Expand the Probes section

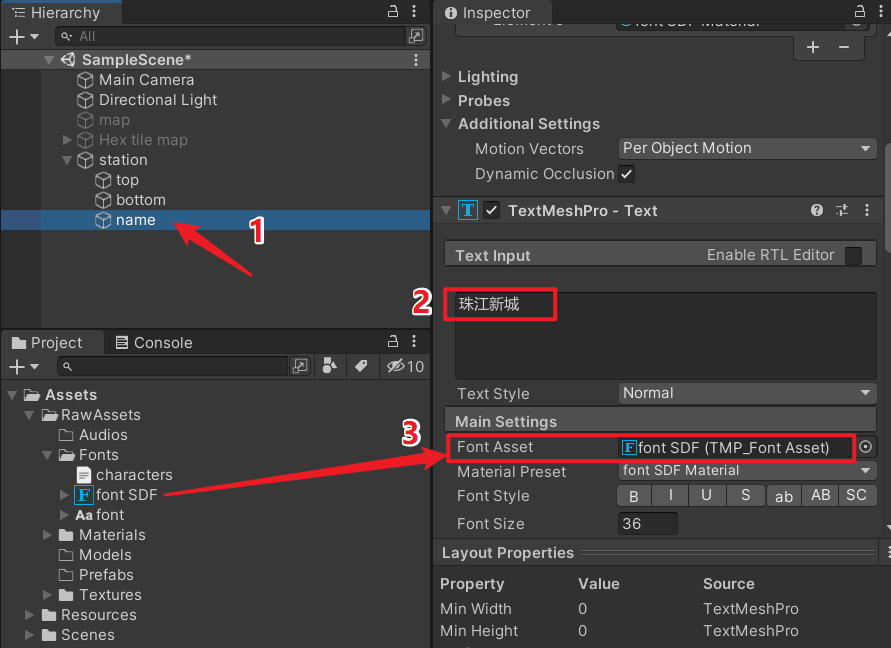[447, 100]
